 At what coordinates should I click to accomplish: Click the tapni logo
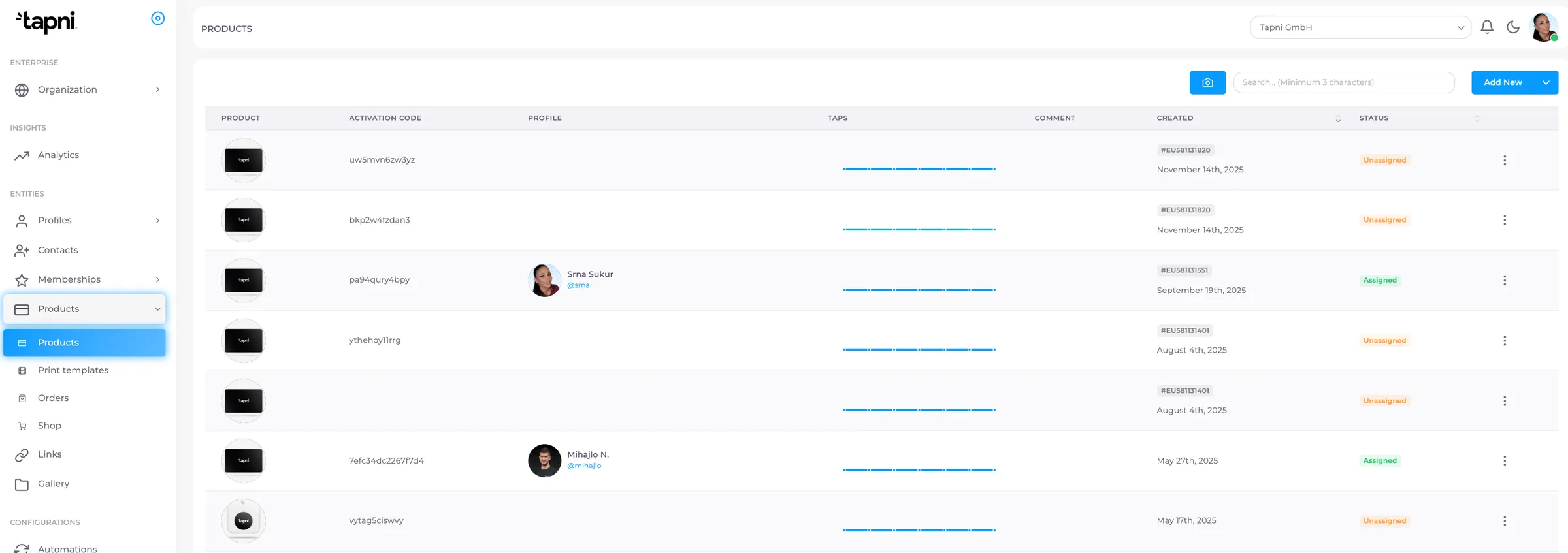[x=46, y=22]
